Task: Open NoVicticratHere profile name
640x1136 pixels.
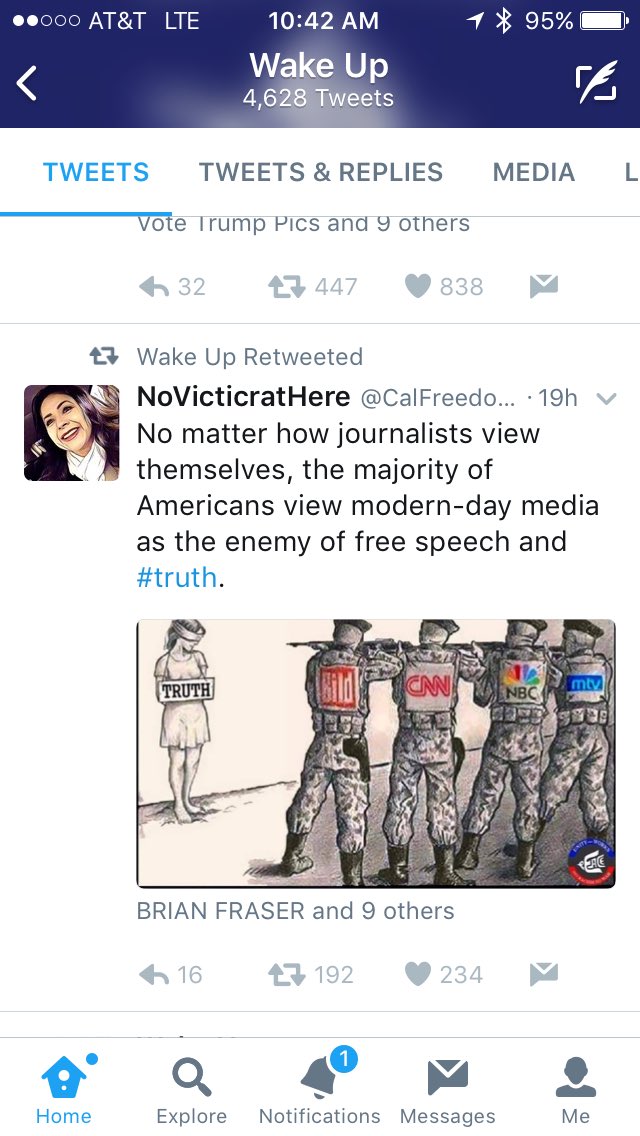Action: [244, 396]
